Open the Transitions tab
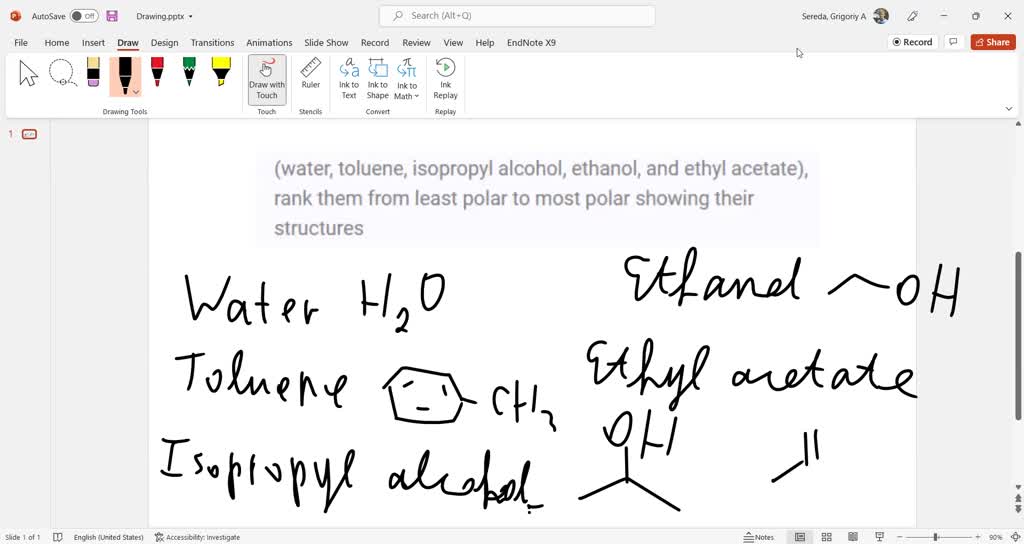The image size is (1024, 544). pos(212,42)
